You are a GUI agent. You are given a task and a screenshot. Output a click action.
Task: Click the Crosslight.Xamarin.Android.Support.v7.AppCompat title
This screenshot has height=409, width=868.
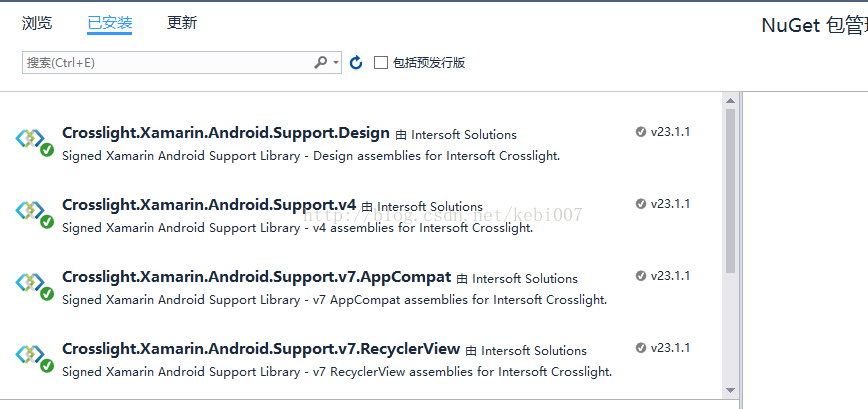click(x=257, y=277)
